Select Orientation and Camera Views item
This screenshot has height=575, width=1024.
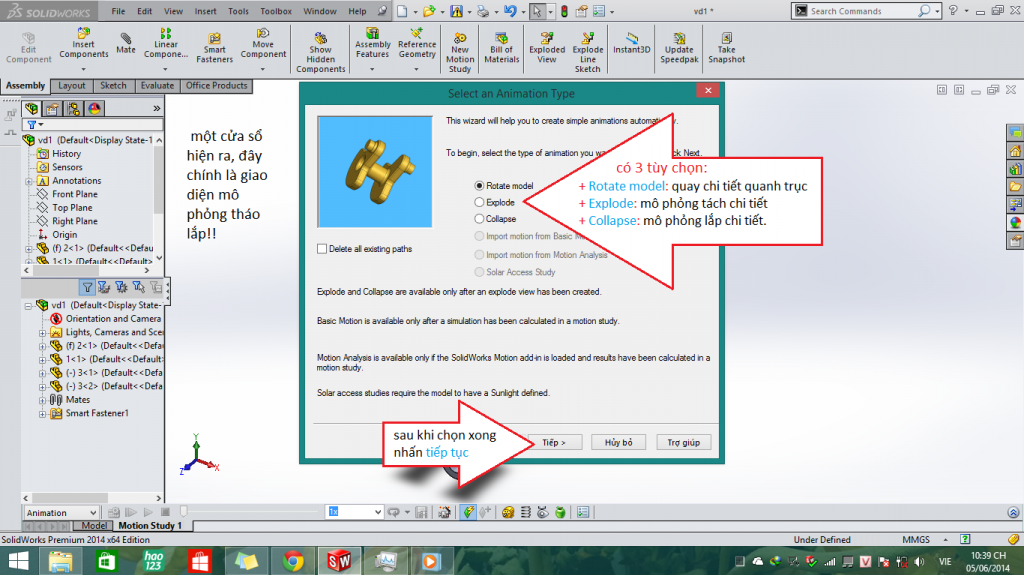[113, 319]
